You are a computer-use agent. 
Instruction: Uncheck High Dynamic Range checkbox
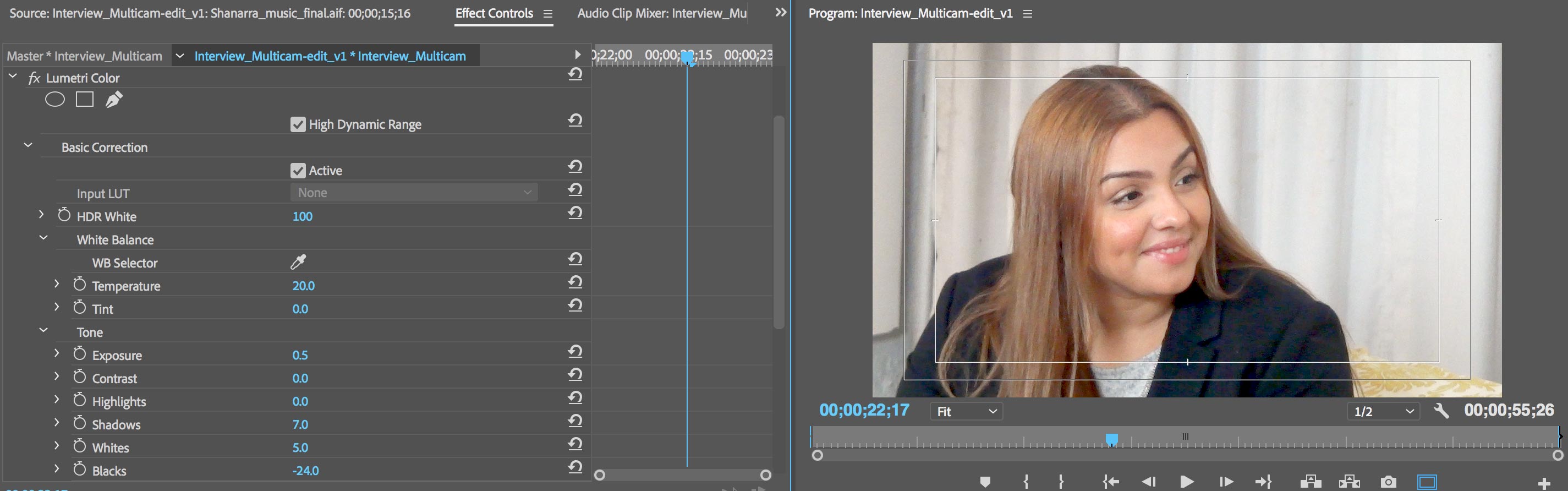(x=298, y=124)
